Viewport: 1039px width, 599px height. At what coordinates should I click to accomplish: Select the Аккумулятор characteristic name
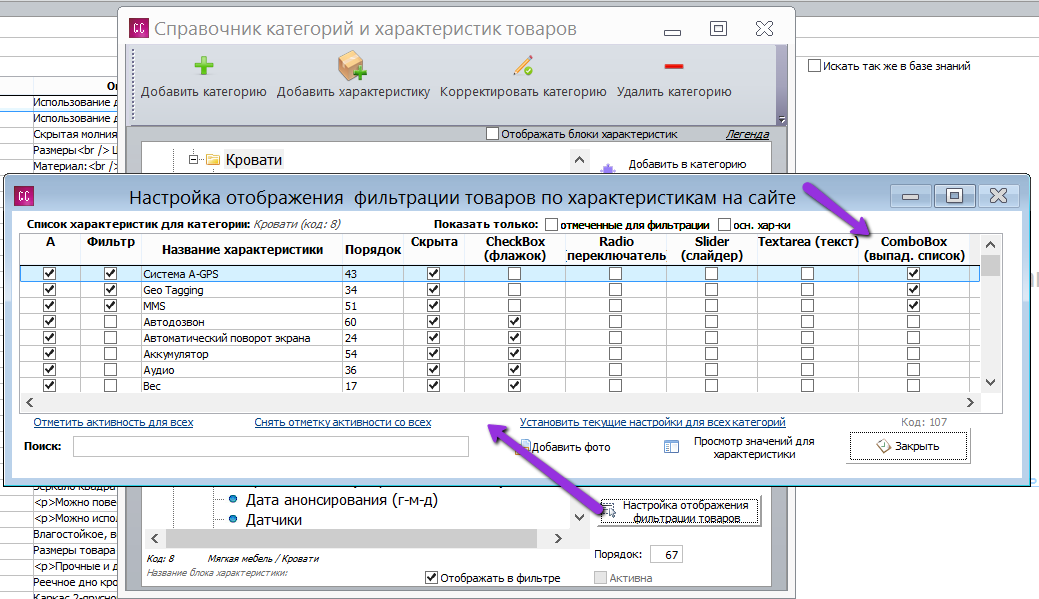[x=176, y=354]
